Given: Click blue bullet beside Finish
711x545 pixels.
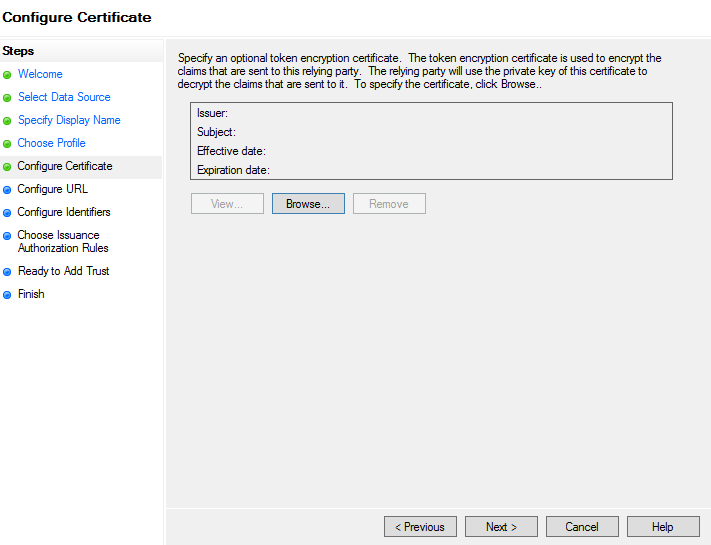Looking at the screenshot, I should tap(7, 295).
